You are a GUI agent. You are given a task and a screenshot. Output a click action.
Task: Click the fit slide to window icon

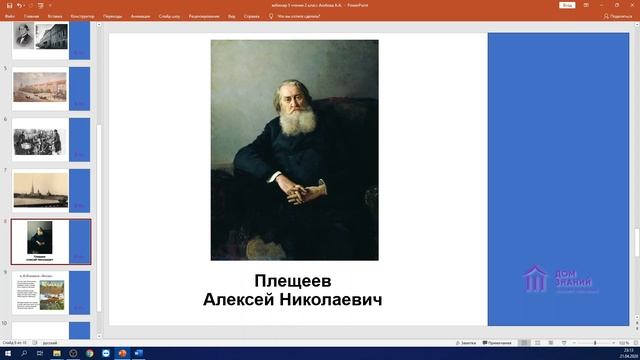pyautogui.click(x=636, y=343)
